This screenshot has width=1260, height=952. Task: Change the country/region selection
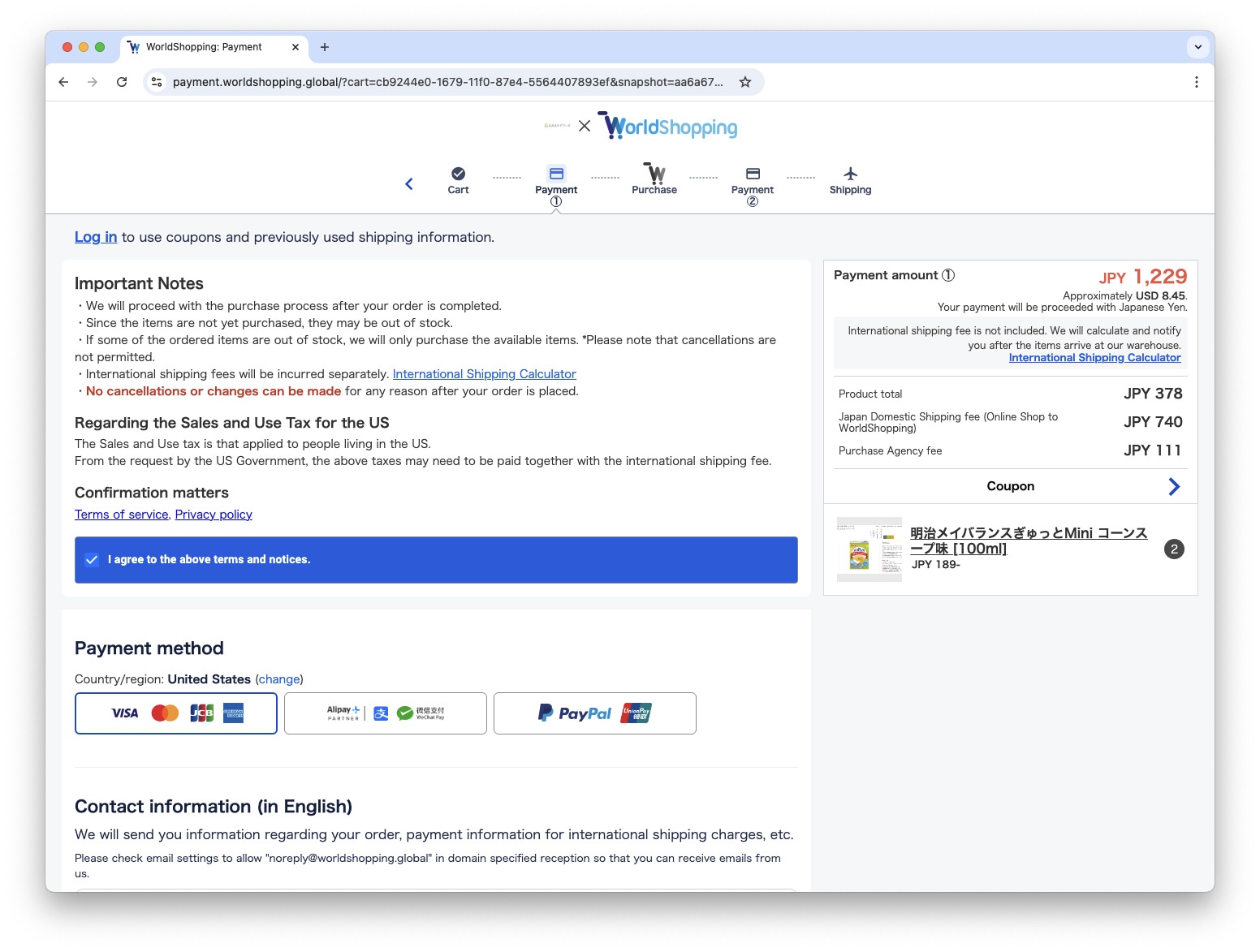click(279, 679)
